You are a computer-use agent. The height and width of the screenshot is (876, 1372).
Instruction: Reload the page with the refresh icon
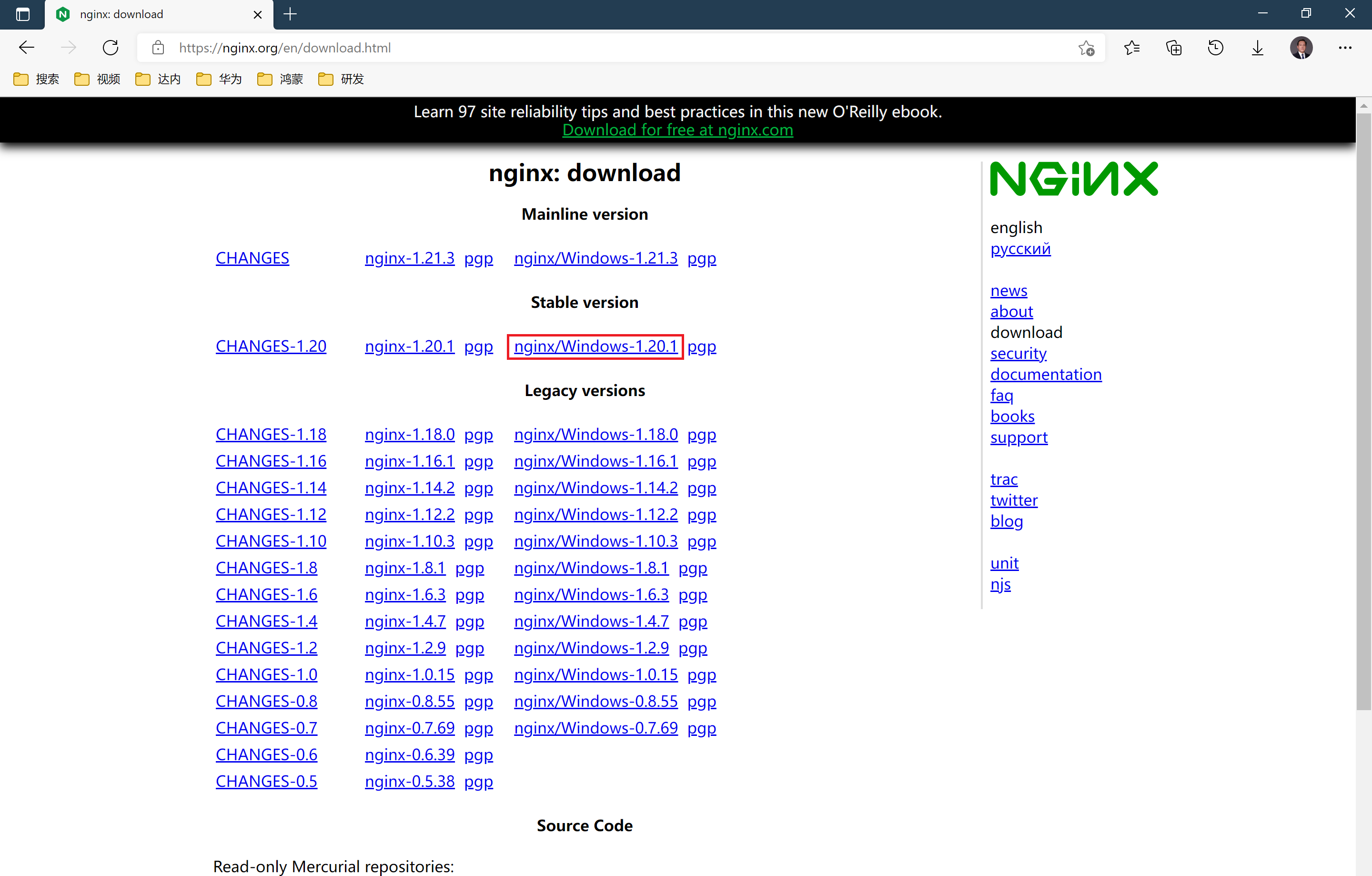(111, 47)
